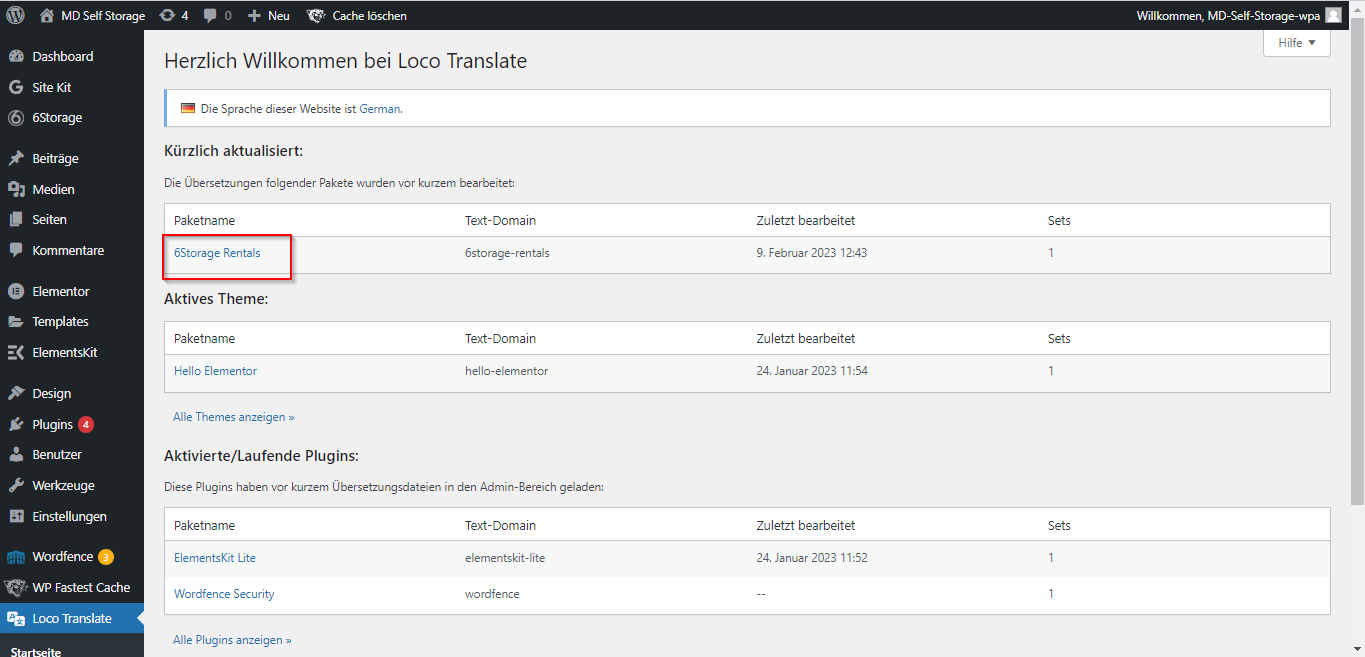Click the Medien media icon
This screenshot has width=1365, height=657.
pyautogui.click(x=16, y=189)
